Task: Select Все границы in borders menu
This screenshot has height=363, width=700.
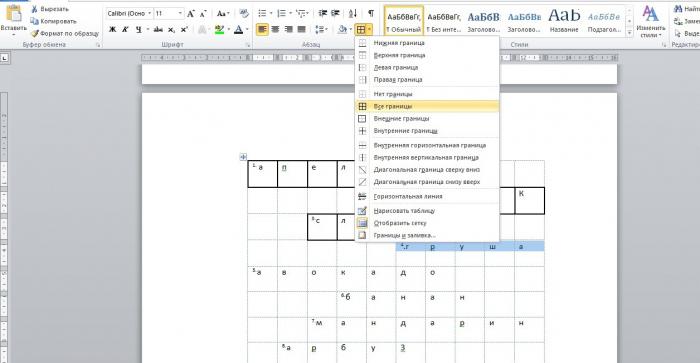Action: click(427, 106)
